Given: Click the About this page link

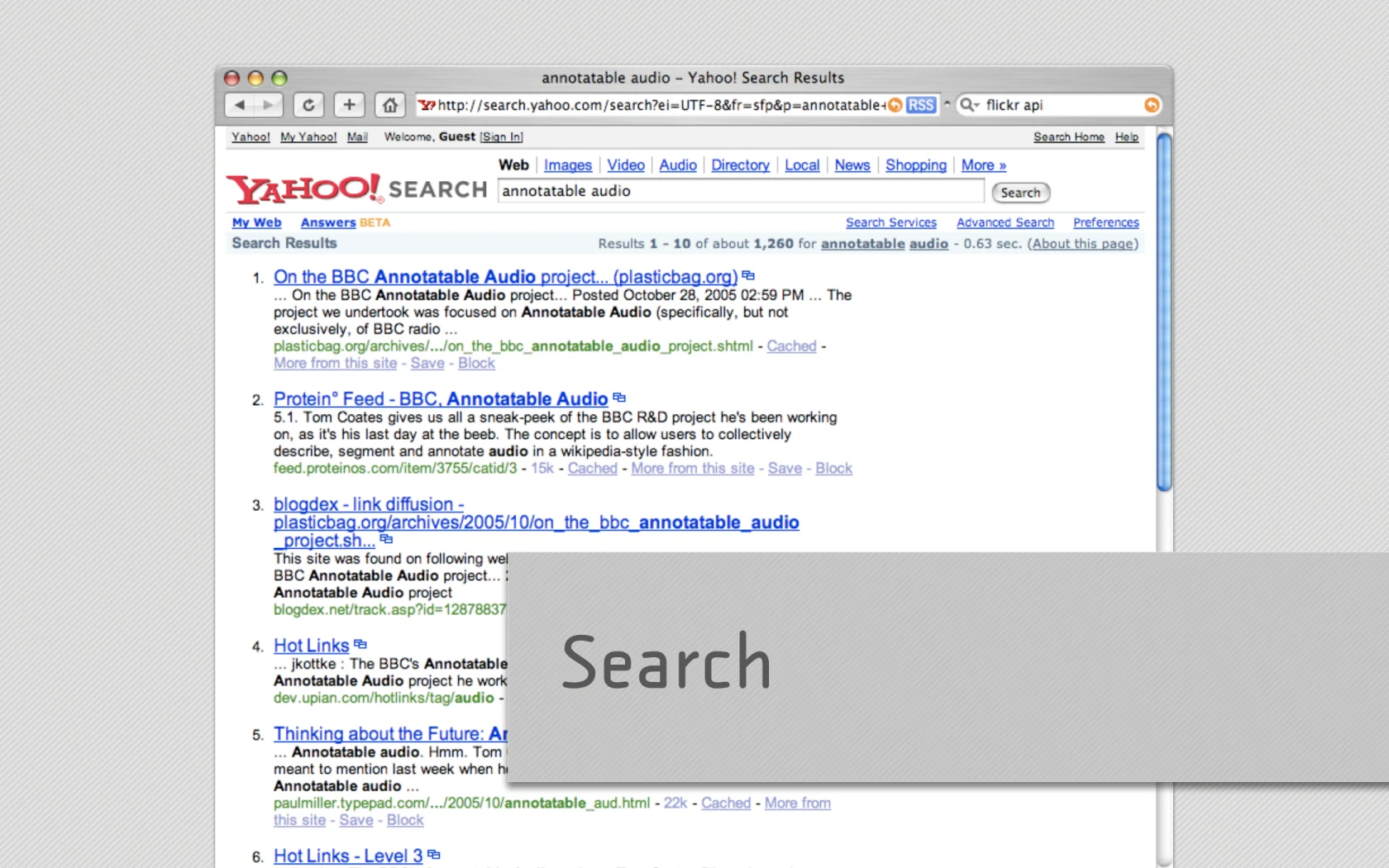Looking at the screenshot, I should [1083, 244].
